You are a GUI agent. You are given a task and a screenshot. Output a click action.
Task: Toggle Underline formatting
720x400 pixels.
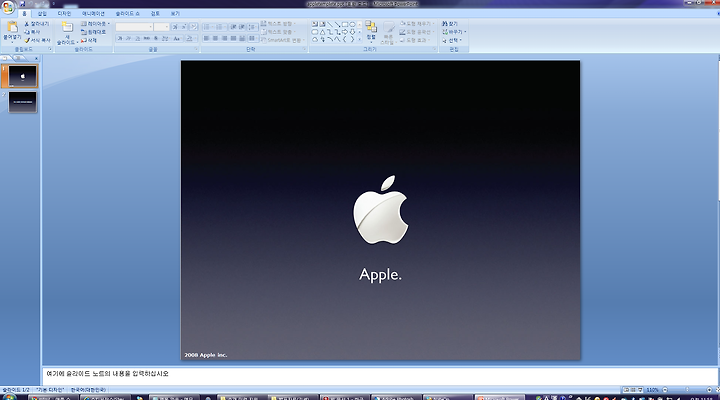pos(137,38)
